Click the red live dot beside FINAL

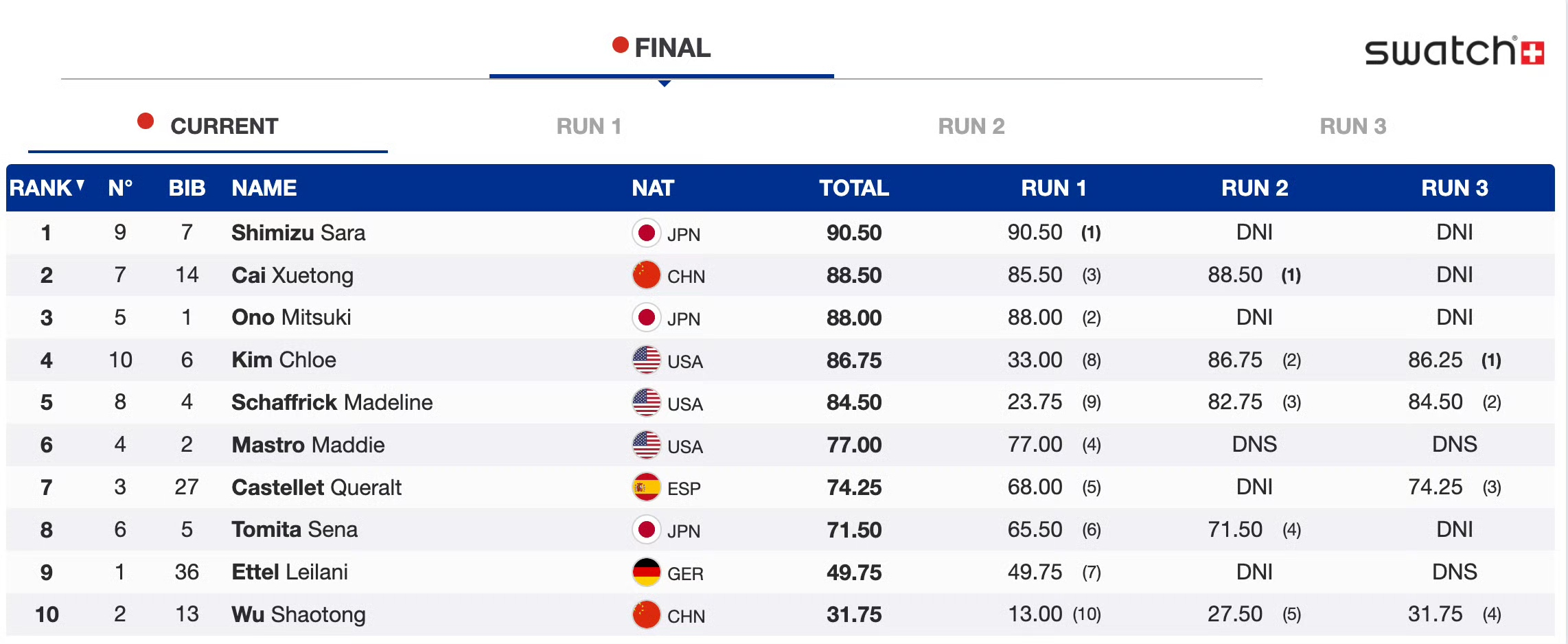[x=621, y=45]
